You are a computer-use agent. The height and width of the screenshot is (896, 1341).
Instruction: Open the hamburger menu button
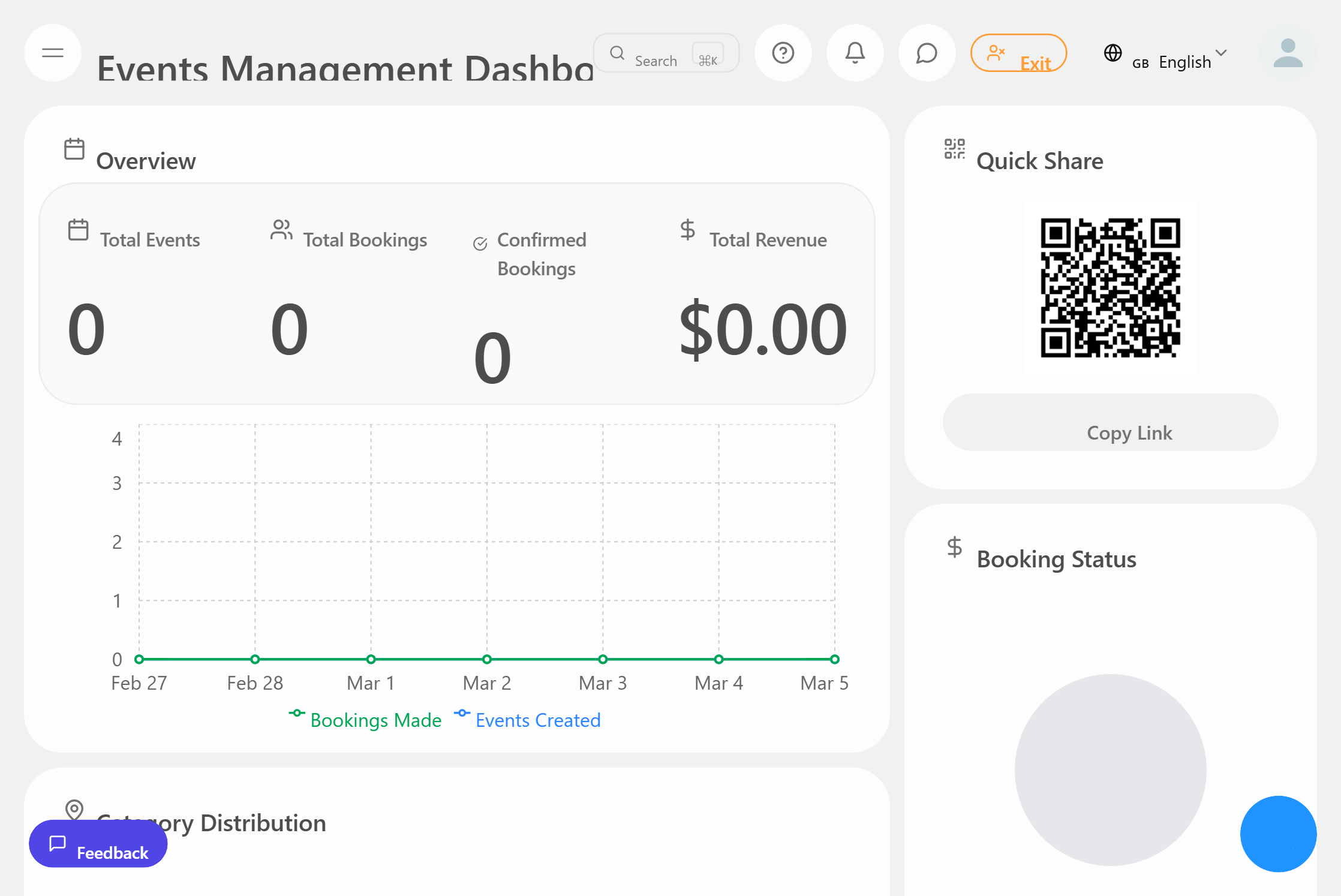tap(53, 53)
